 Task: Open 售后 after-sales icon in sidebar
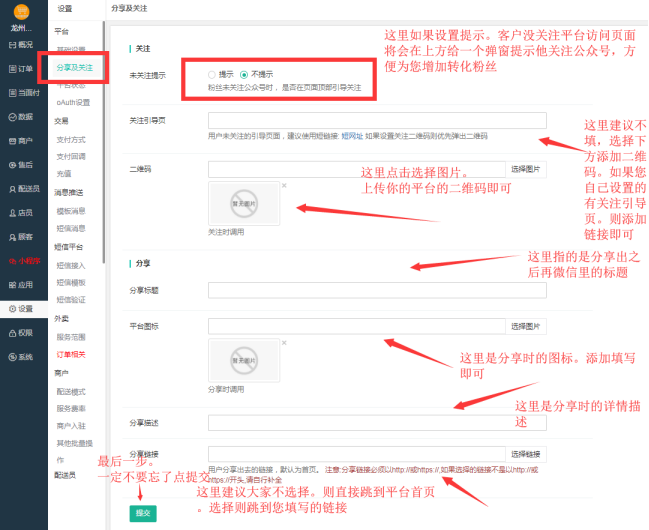coord(12,165)
